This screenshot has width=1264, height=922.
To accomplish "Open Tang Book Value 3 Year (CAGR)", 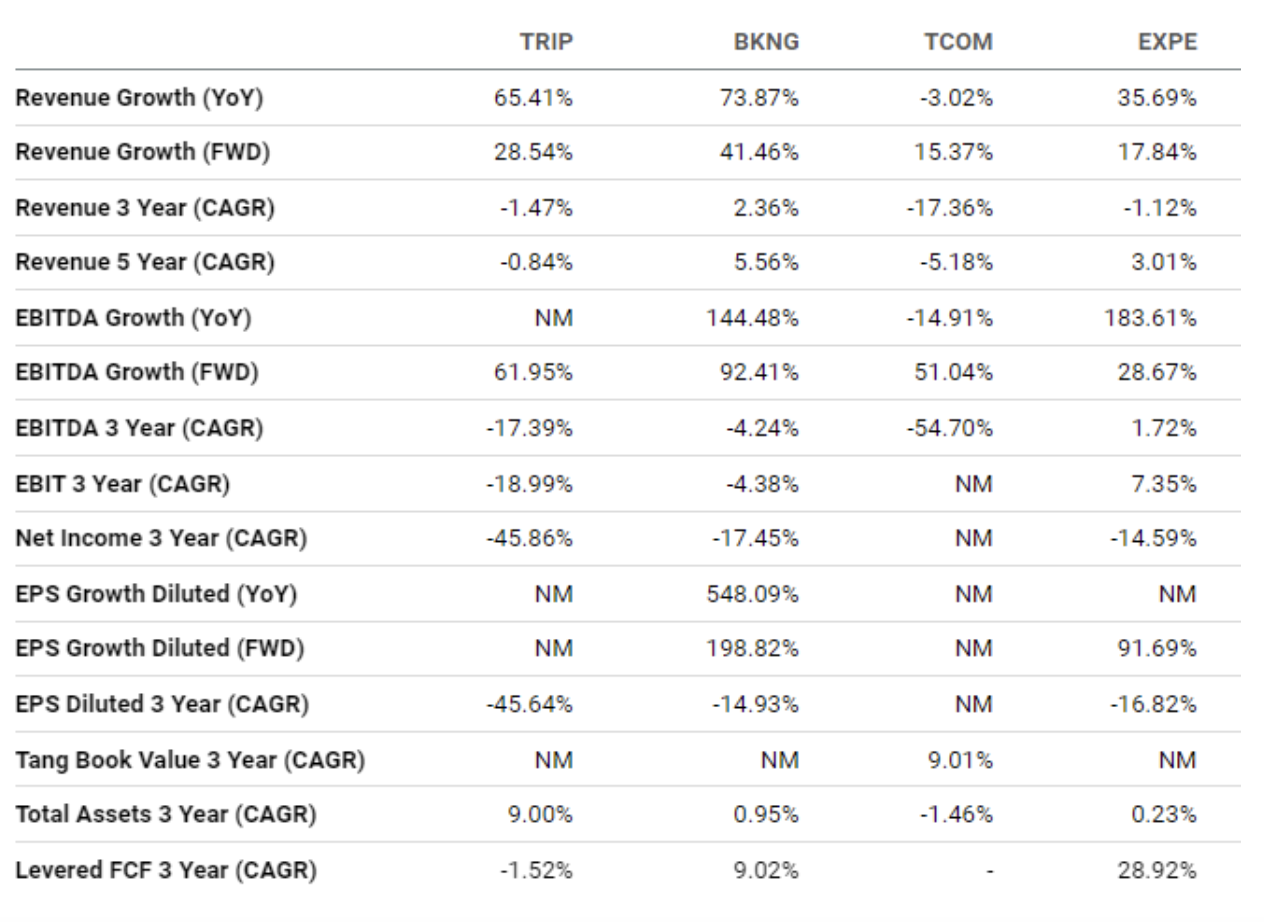I will pos(190,759).
